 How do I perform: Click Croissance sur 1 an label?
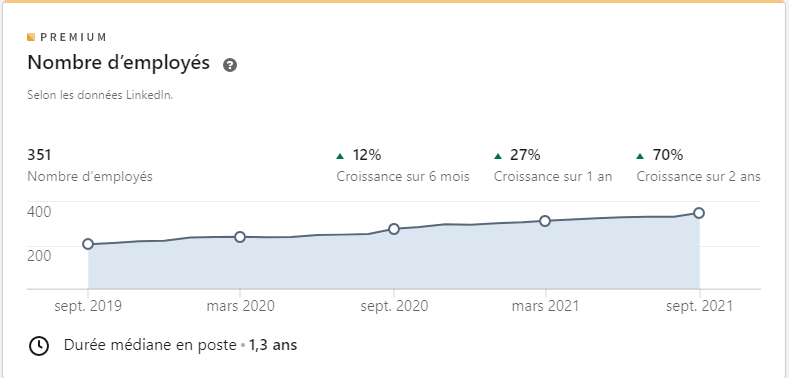[553, 177]
